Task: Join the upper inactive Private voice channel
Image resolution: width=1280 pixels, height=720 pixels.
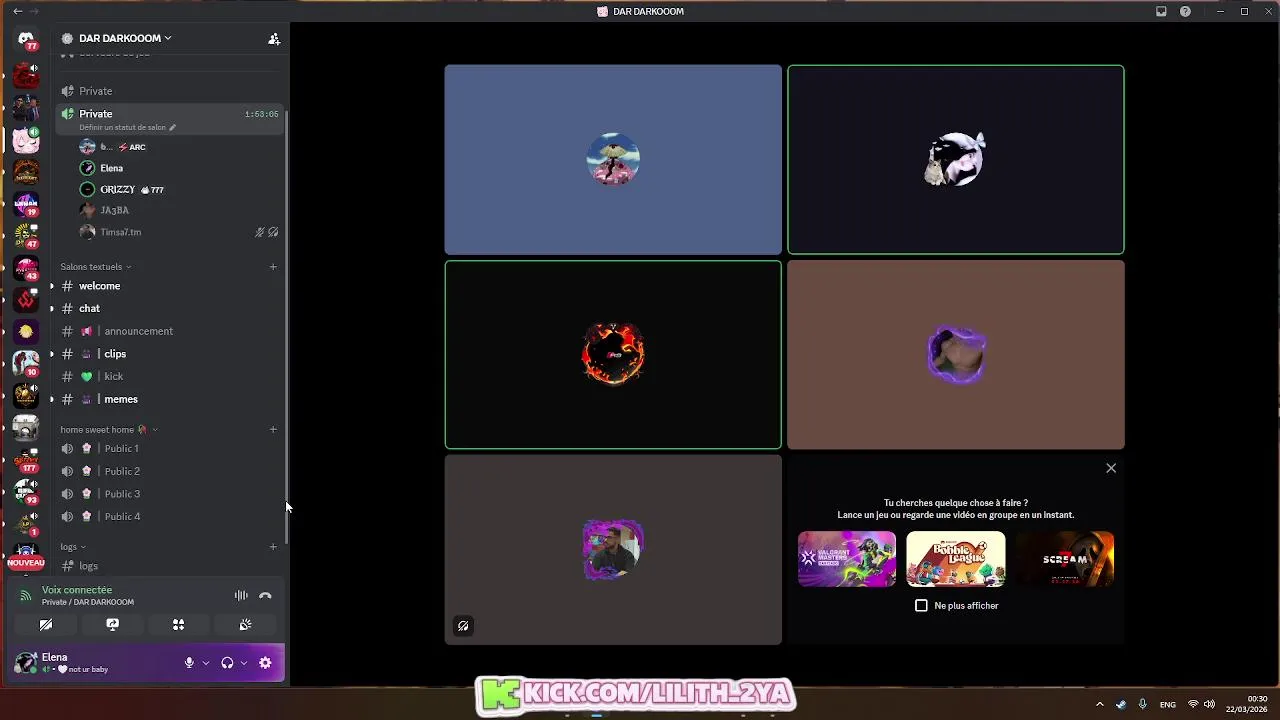Action: (x=170, y=91)
